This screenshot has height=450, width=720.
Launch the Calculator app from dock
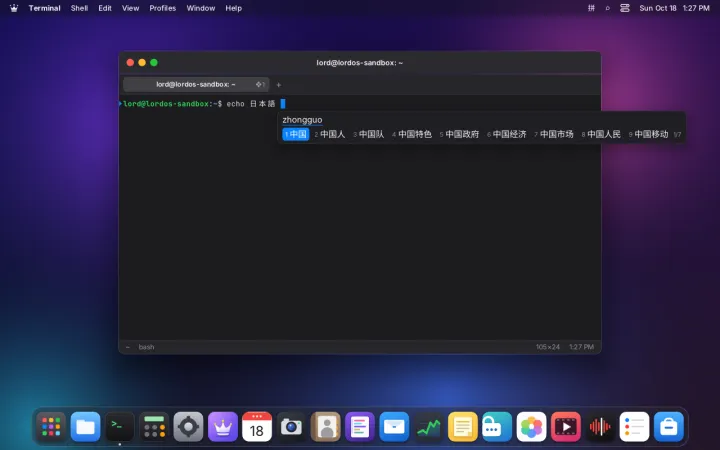coord(154,427)
